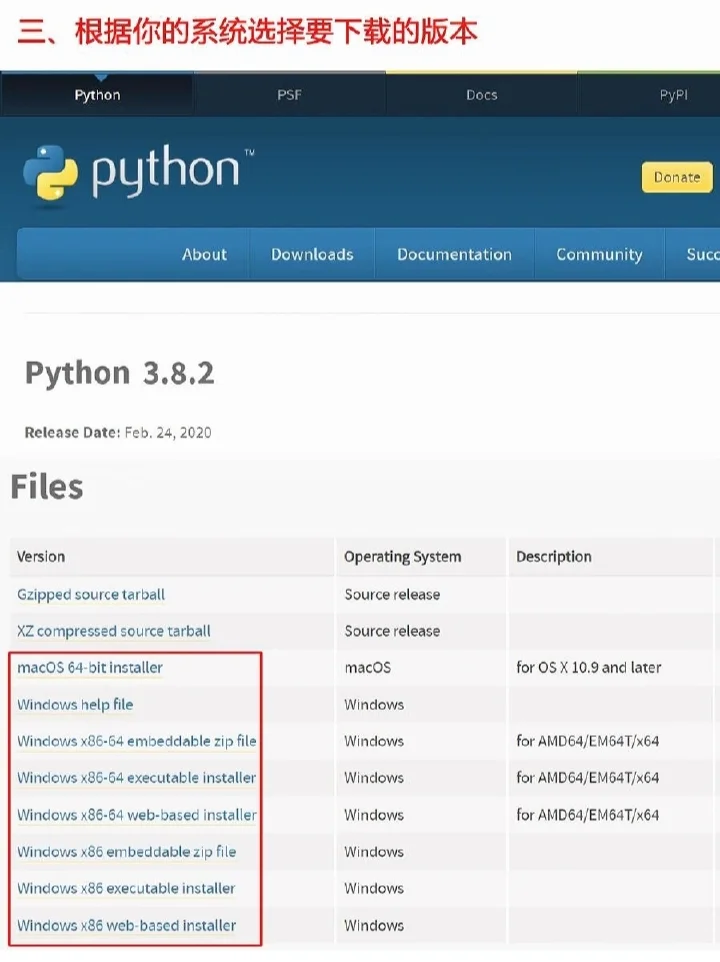The height and width of the screenshot is (962, 720).
Task: Download Gzipped source tarball
Action: coord(91,595)
